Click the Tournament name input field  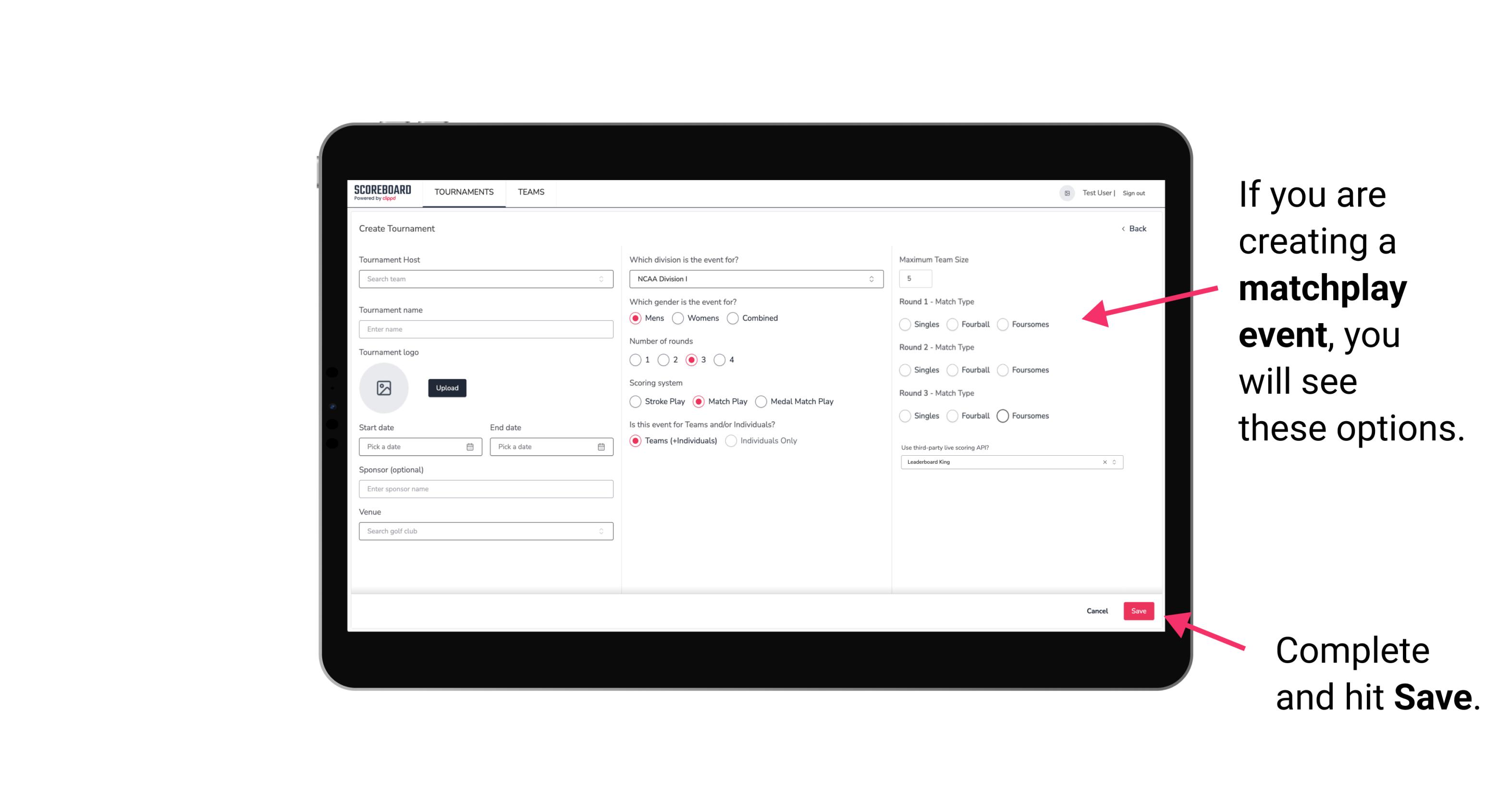click(484, 329)
